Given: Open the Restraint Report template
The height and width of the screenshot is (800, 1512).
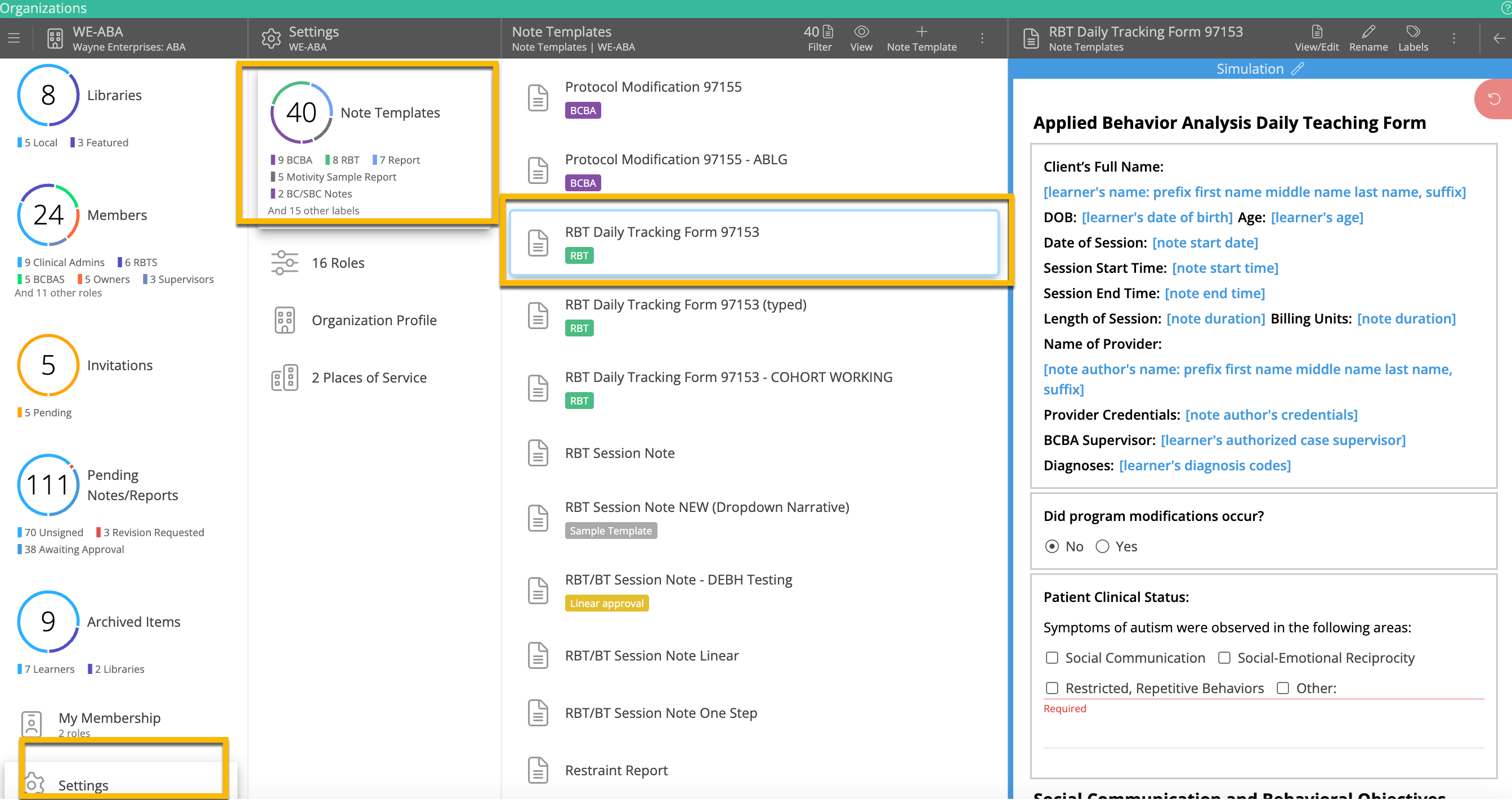Looking at the screenshot, I should 616,770.
